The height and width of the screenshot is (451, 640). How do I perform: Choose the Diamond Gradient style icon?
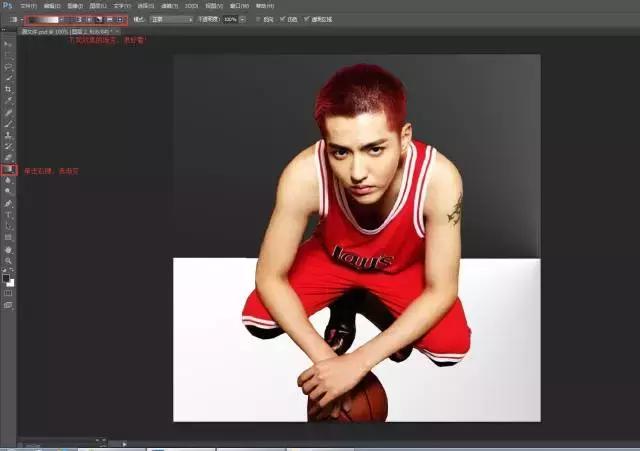(x=120, y=19)
